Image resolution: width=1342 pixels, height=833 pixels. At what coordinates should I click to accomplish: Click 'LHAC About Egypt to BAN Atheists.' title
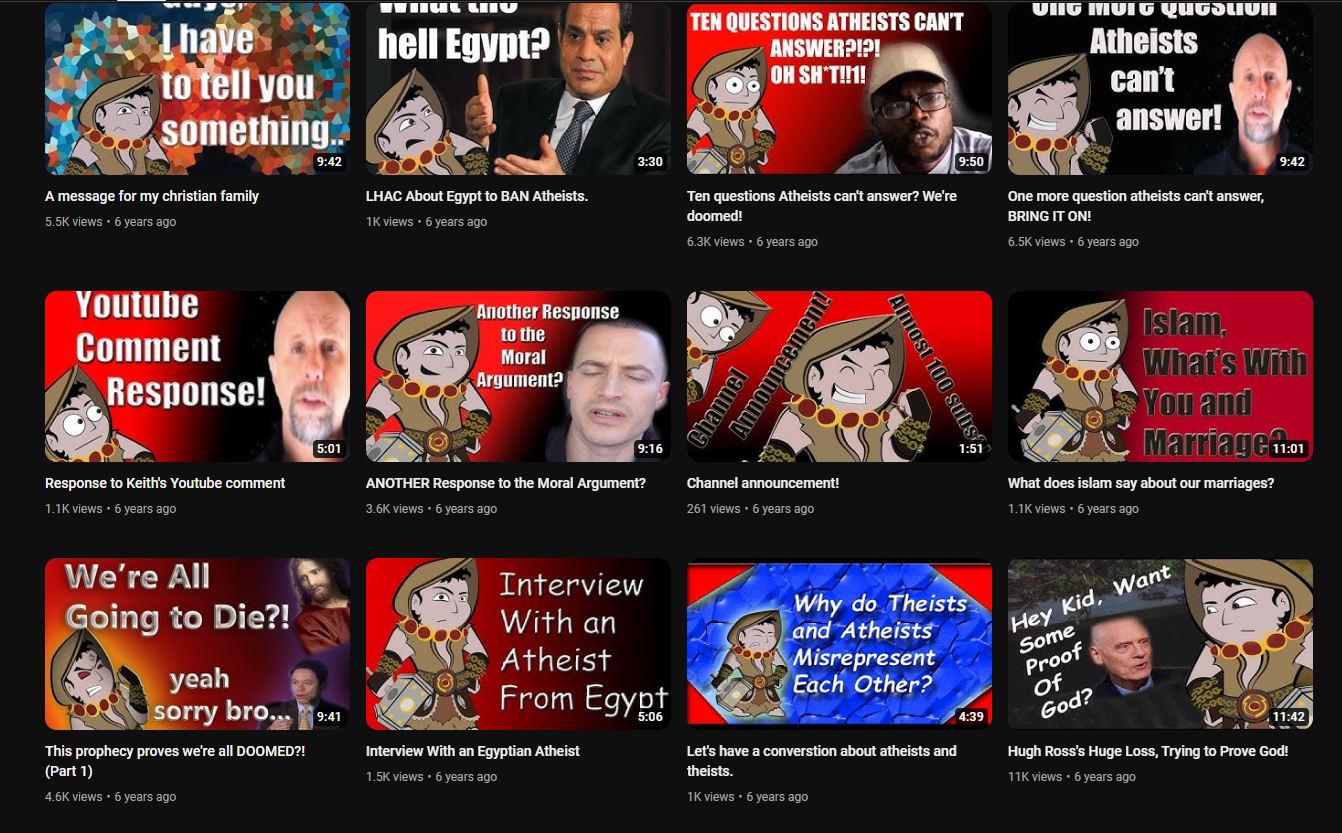[477, 196]
